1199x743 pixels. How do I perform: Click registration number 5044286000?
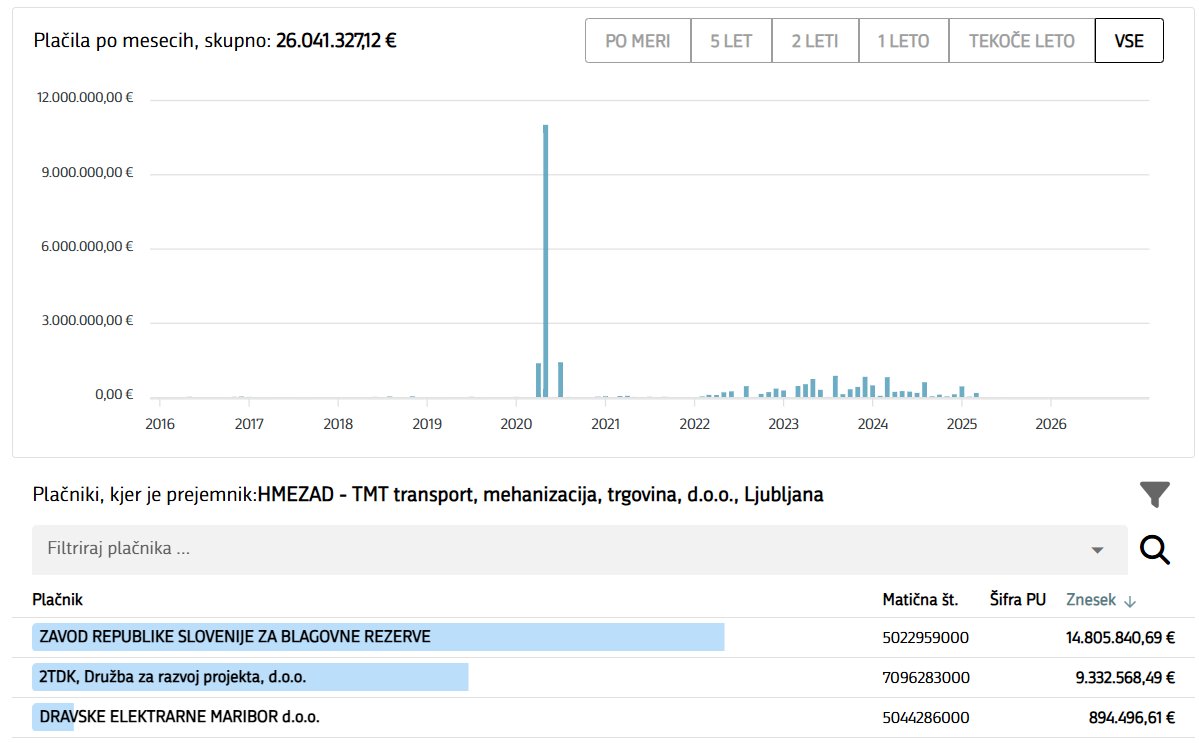coord(926,718)
